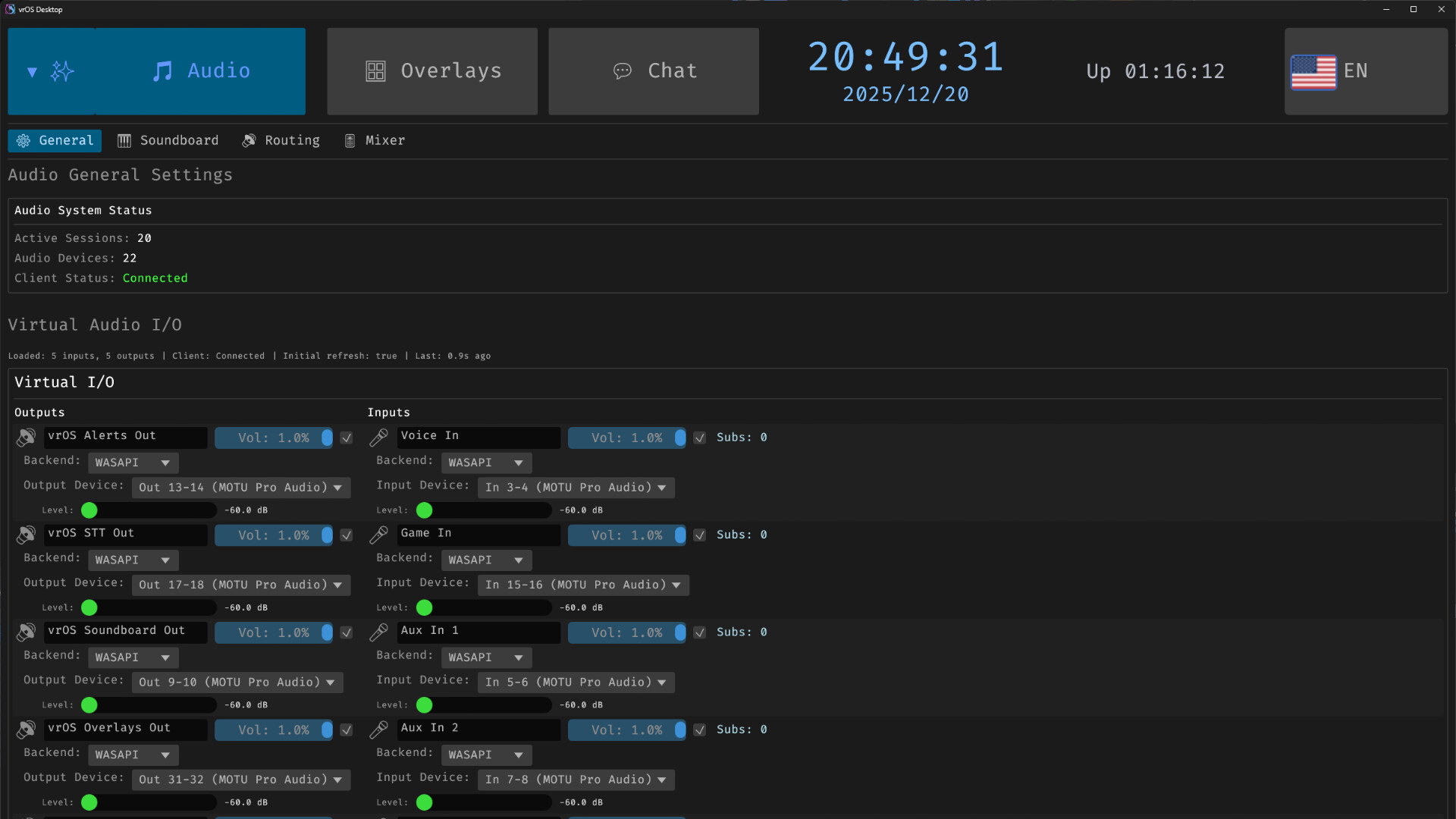Click the speaker icon for vrOS Overlays Out
This screenshot has height=819, width=1456.
pos(26,730)
